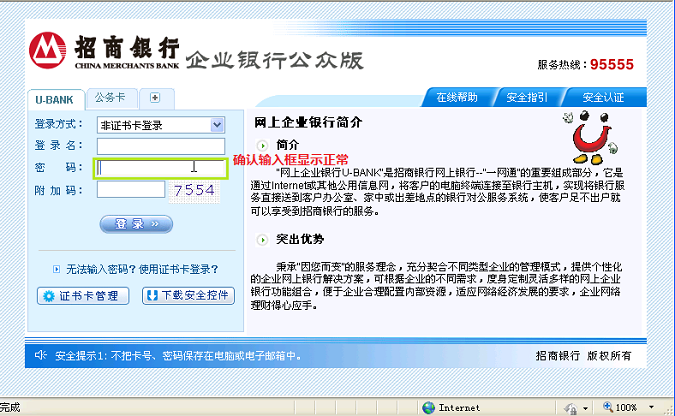This screenshot has height=416, width=675.
Task: Focus the 附加码 input field
Action: 131,189
